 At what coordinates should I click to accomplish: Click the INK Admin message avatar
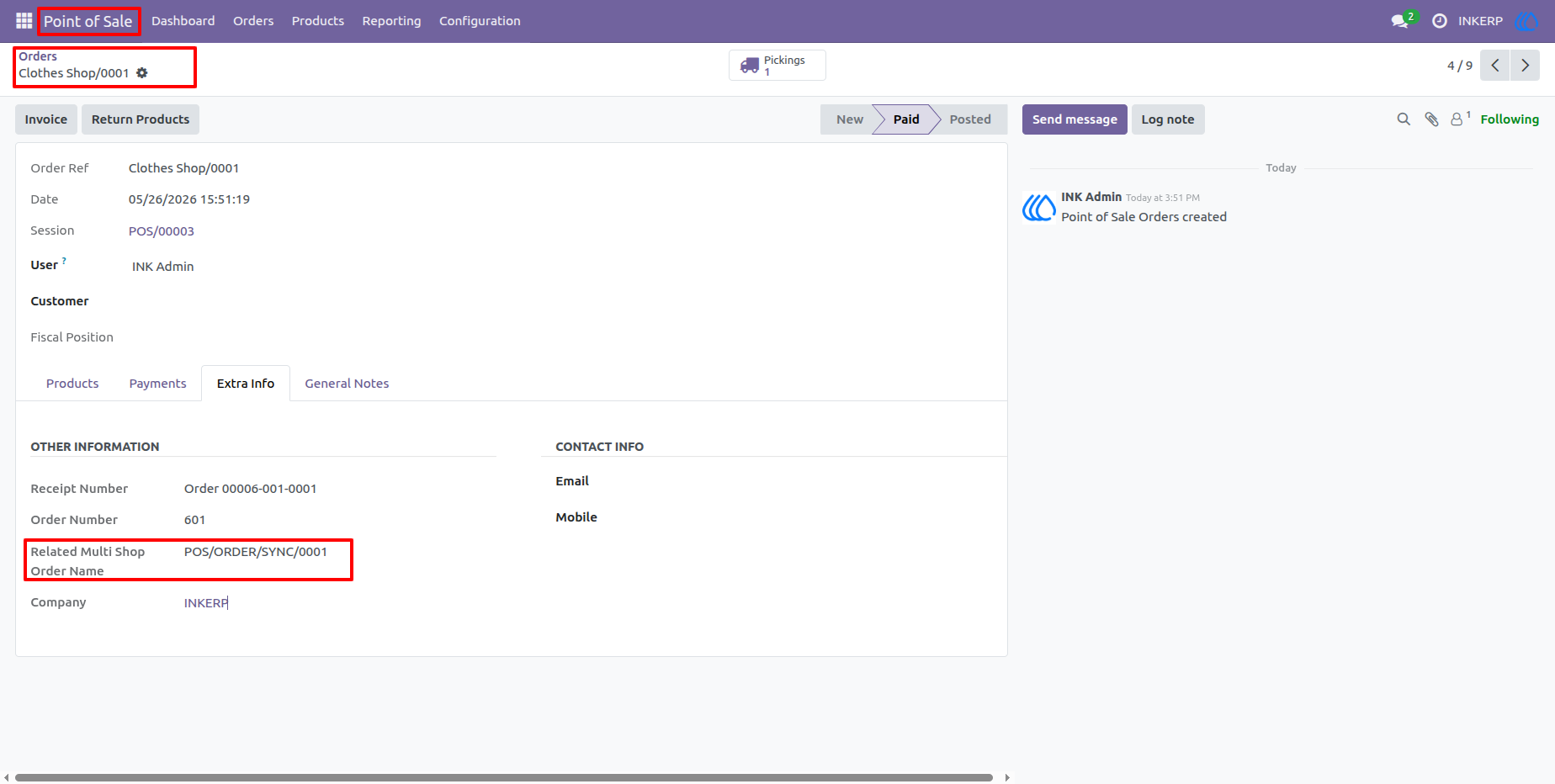[x=1039, y=207]
